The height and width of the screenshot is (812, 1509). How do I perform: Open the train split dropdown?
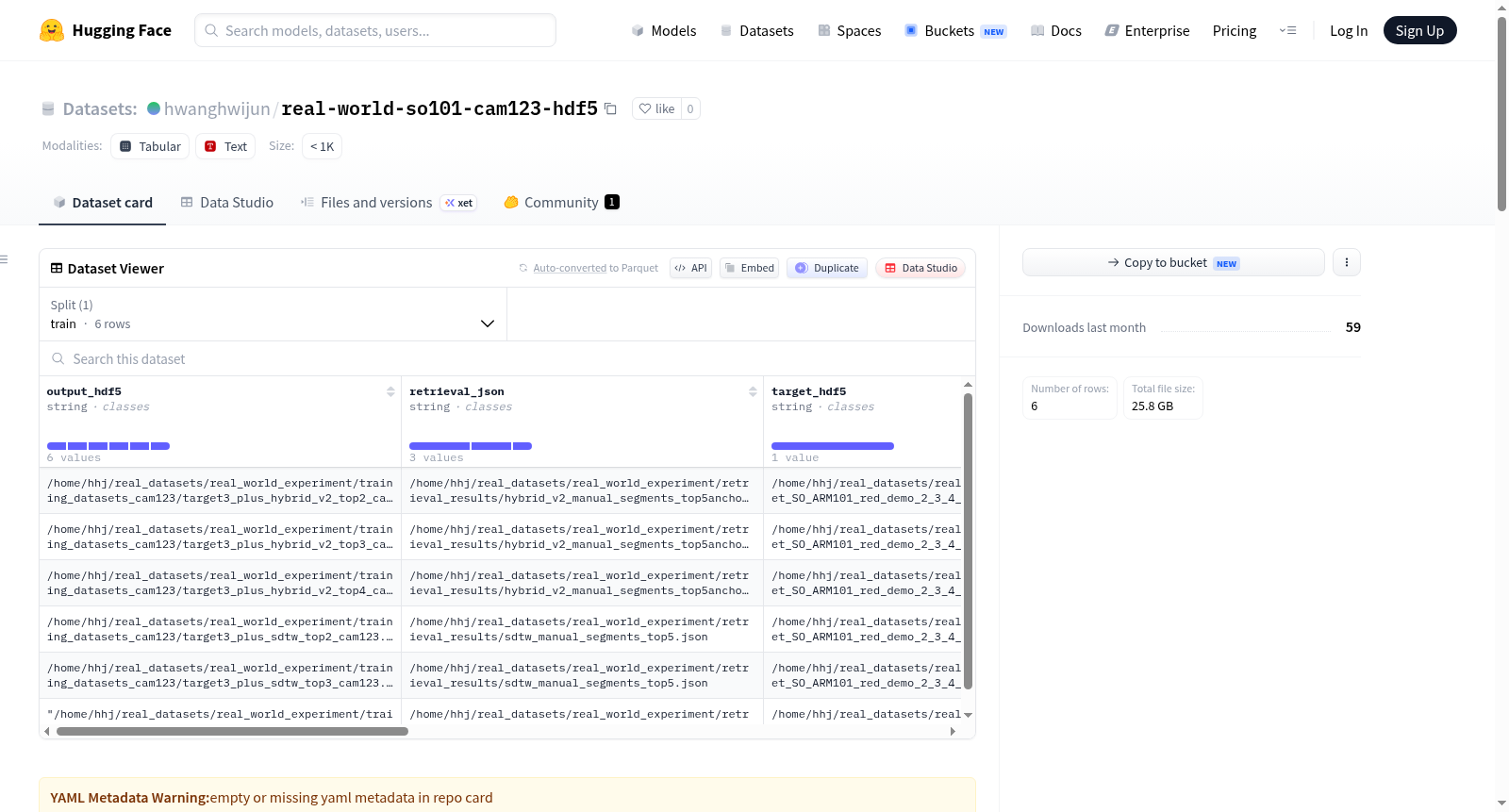click(273, 314)
